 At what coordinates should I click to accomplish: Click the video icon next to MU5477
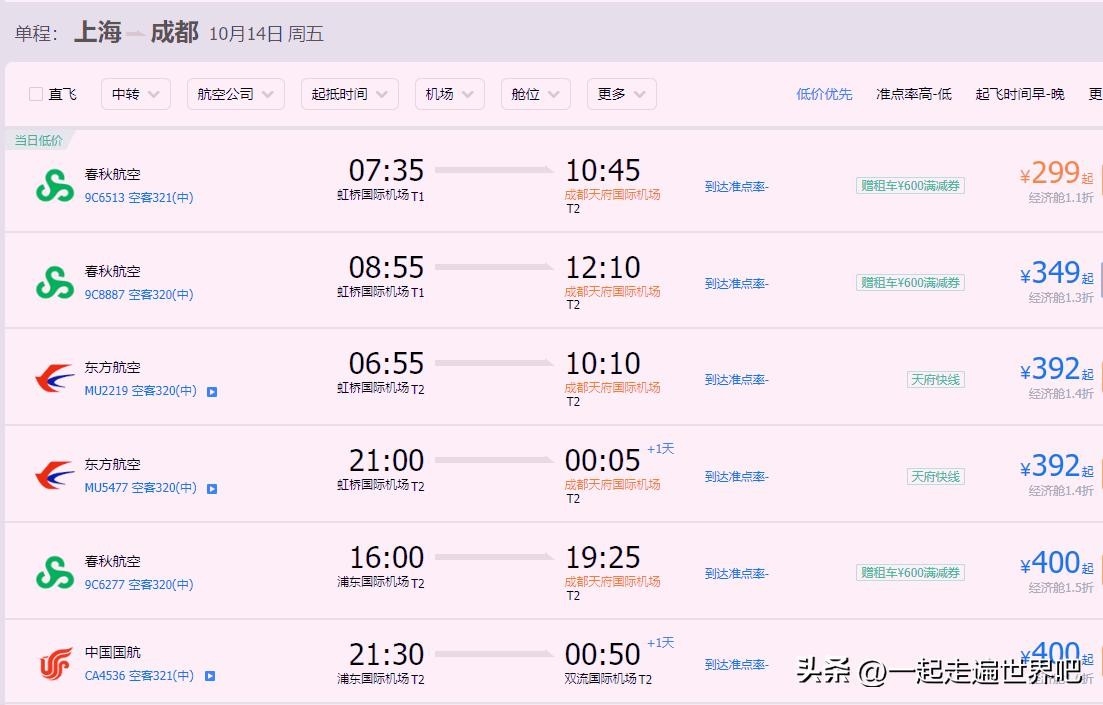[x=212, y=489]
